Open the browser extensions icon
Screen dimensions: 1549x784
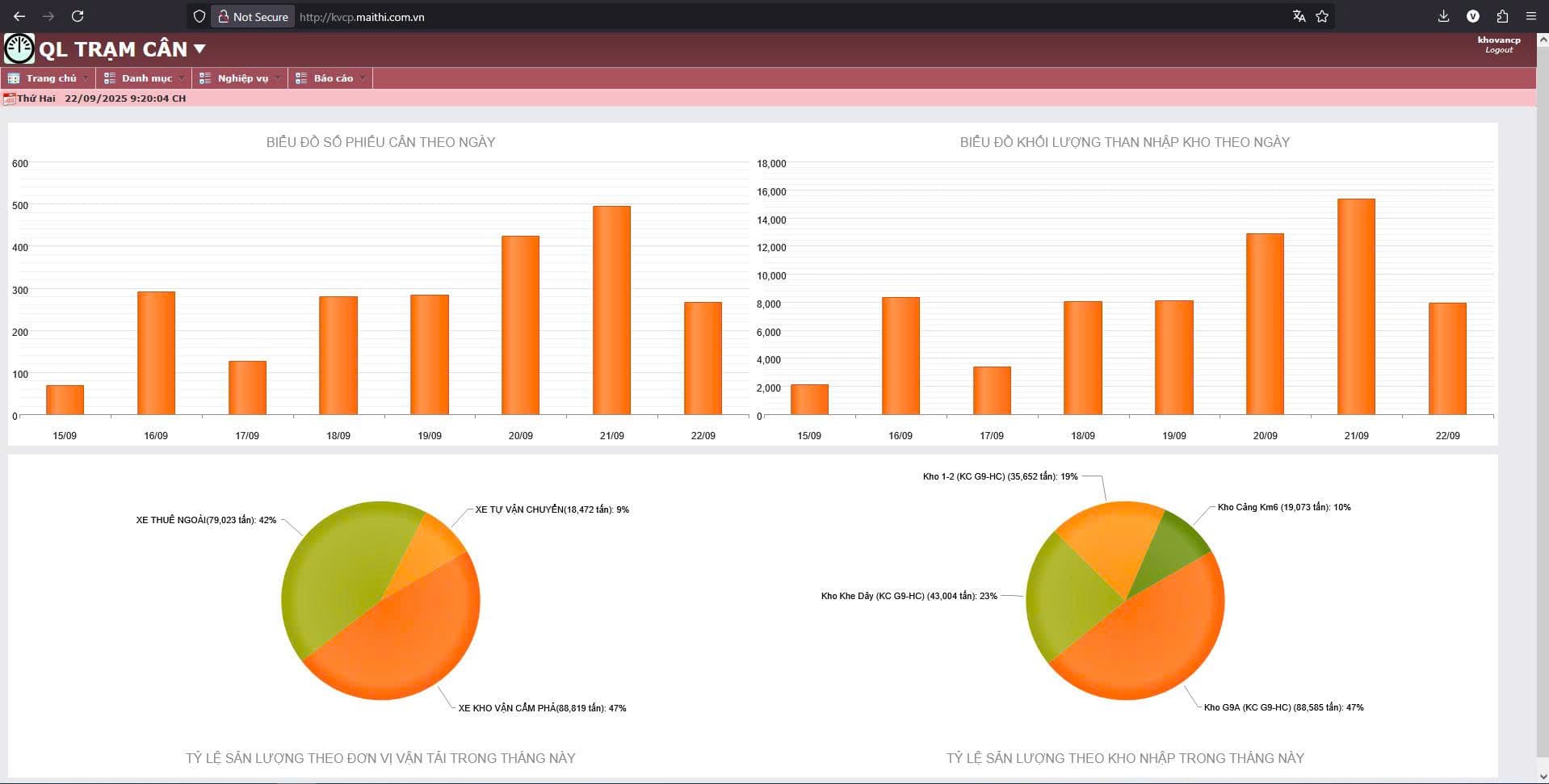click(x=1502, y=16)
